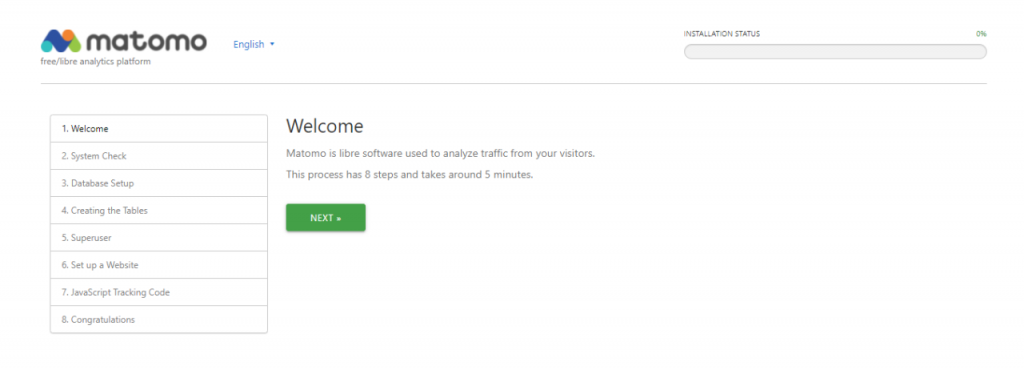Click the '8 steps and 5 minutes' text
The image size is (1024, 368).
point(409,175)
